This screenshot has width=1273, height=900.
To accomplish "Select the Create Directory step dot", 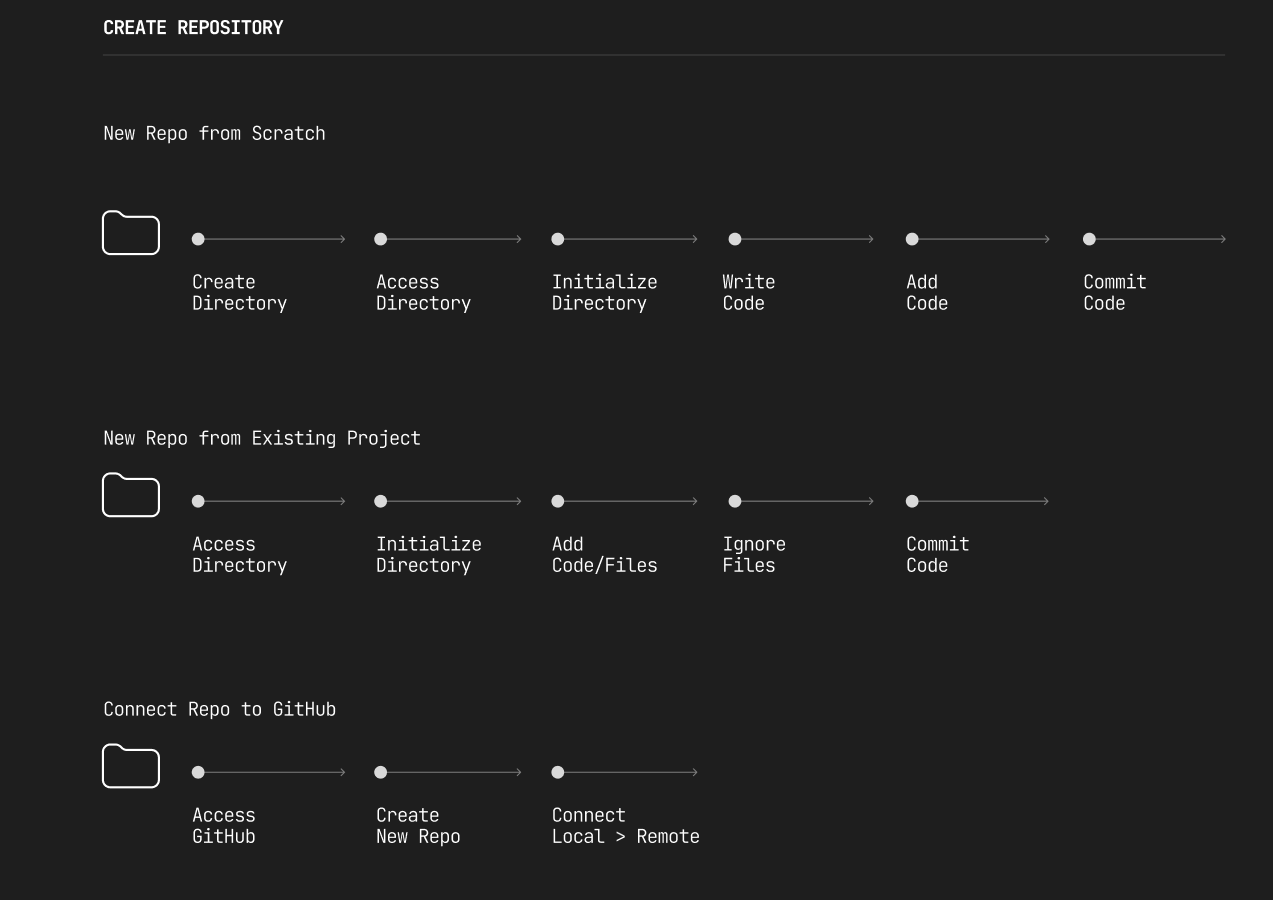I will (198, 239).
